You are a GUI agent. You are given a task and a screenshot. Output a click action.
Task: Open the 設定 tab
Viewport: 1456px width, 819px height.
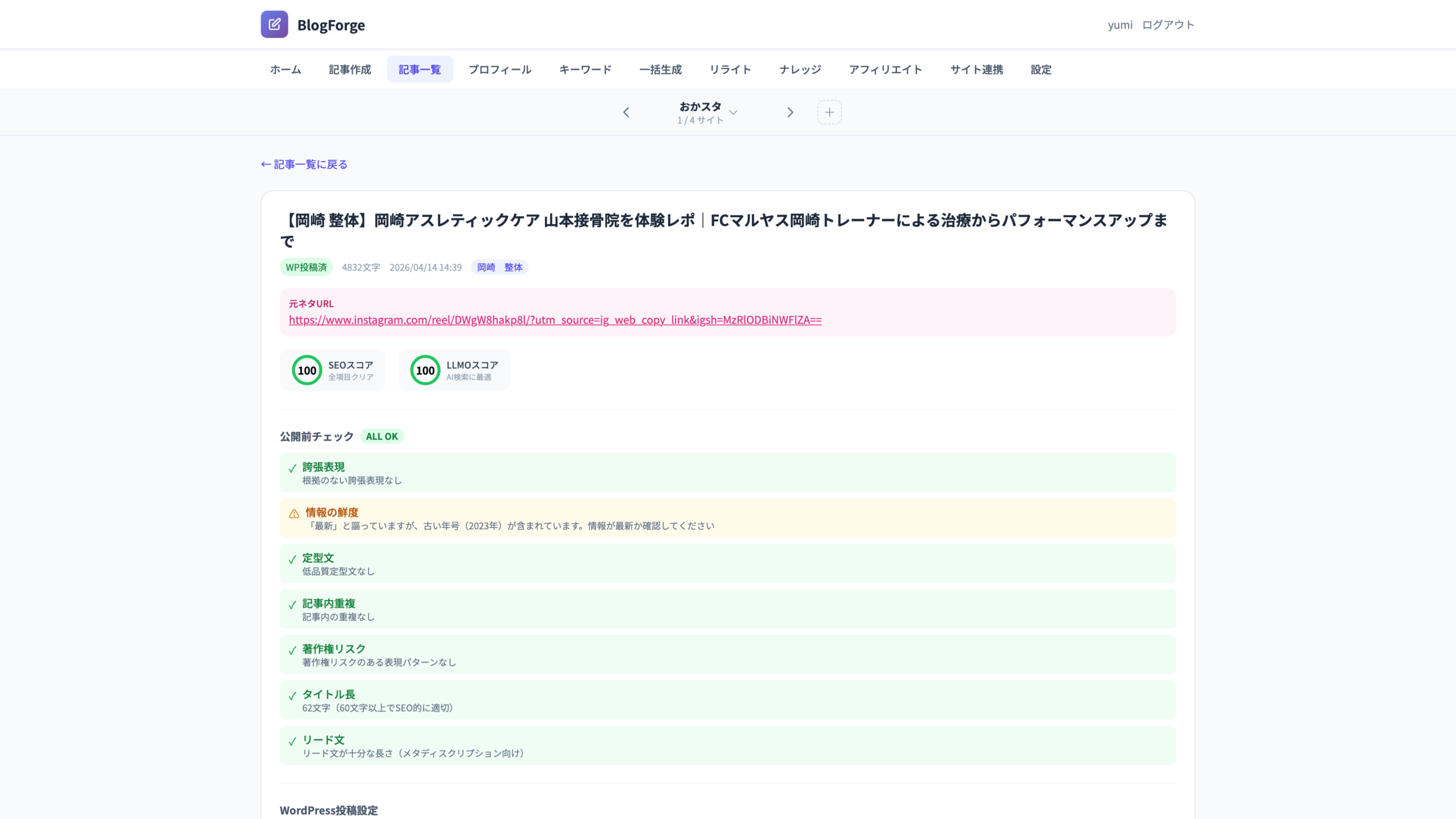(x=1040, y=69)
